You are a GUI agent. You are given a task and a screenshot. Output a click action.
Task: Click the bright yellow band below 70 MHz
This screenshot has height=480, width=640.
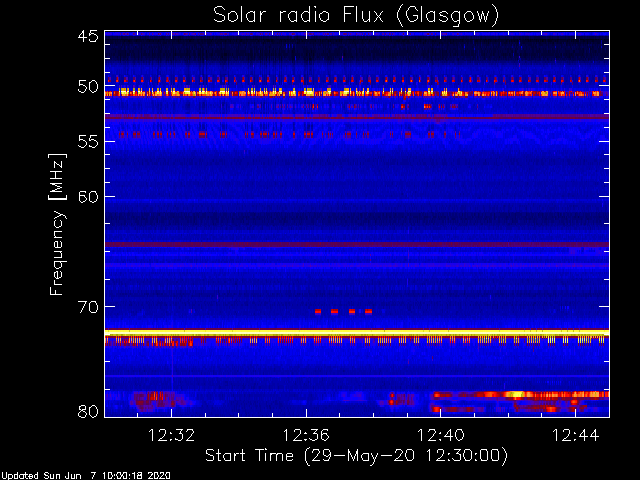(357, 333)
